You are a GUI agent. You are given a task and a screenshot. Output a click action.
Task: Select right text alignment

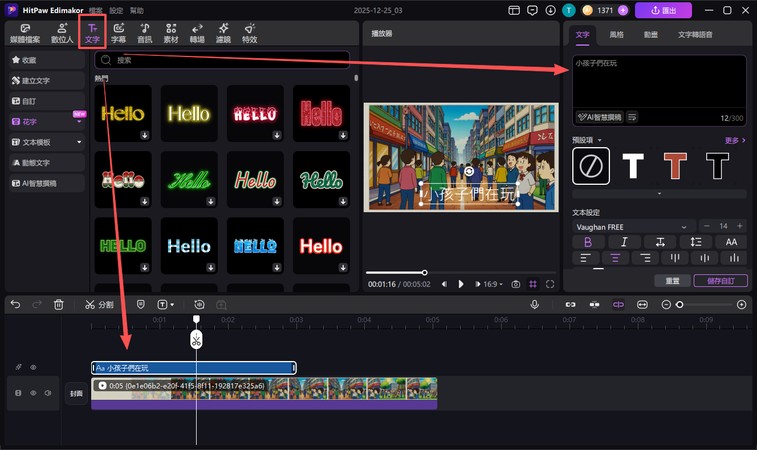tap(645, 258)
